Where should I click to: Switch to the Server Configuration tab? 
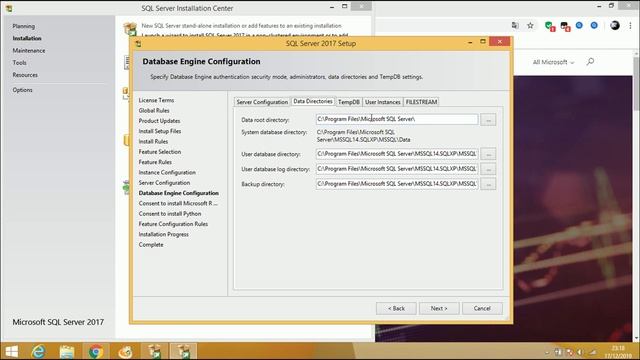click(262, 102)
